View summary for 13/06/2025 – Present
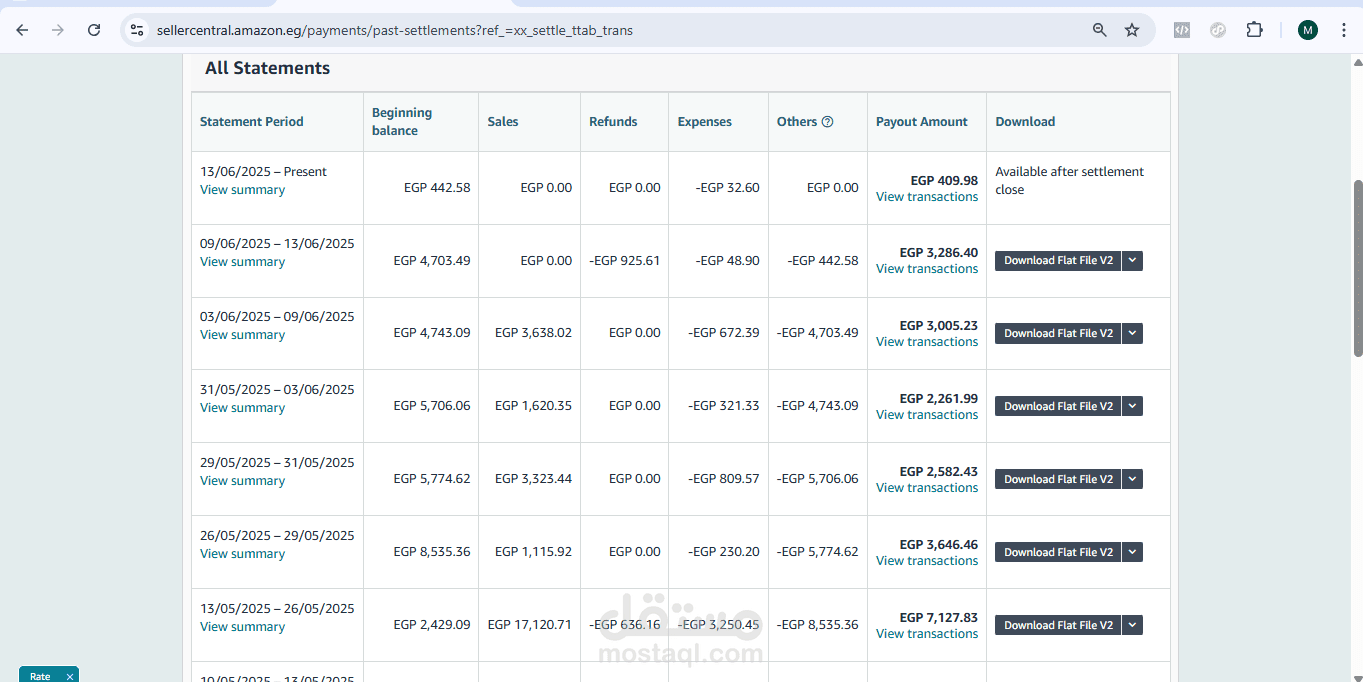 click(x=242, y=190)
